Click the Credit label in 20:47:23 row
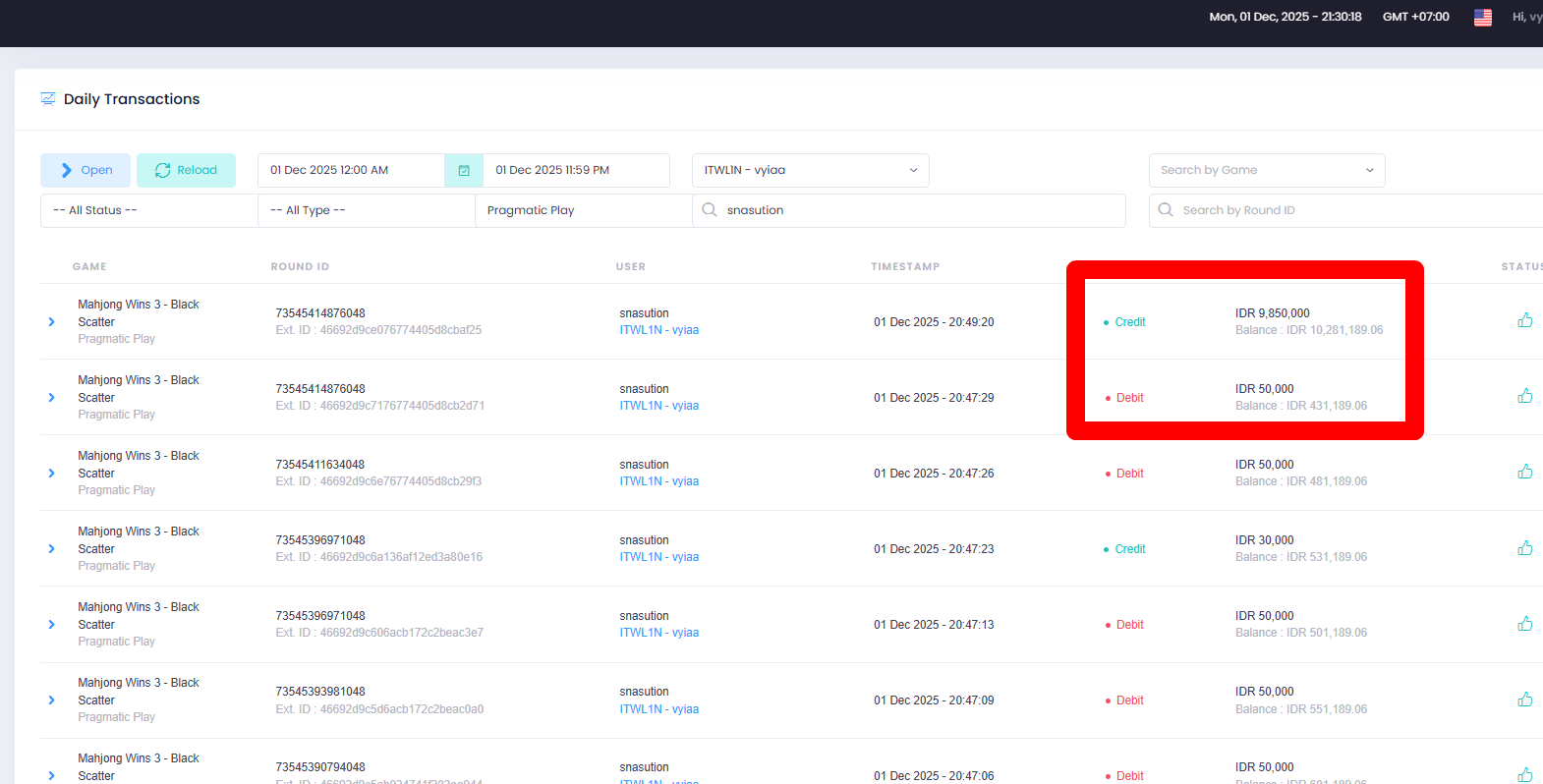 [1130, 549]
